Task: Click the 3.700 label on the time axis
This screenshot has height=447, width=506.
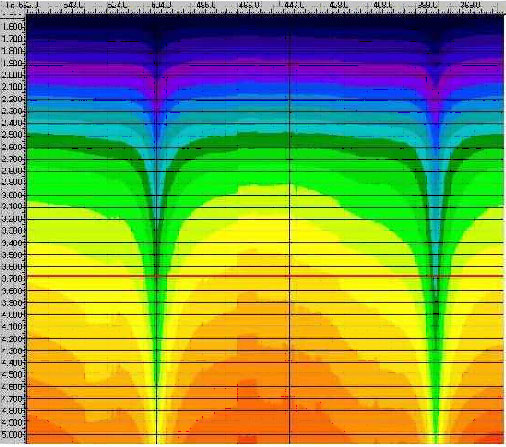Action: pyautogui.click(x=13, y=279)
